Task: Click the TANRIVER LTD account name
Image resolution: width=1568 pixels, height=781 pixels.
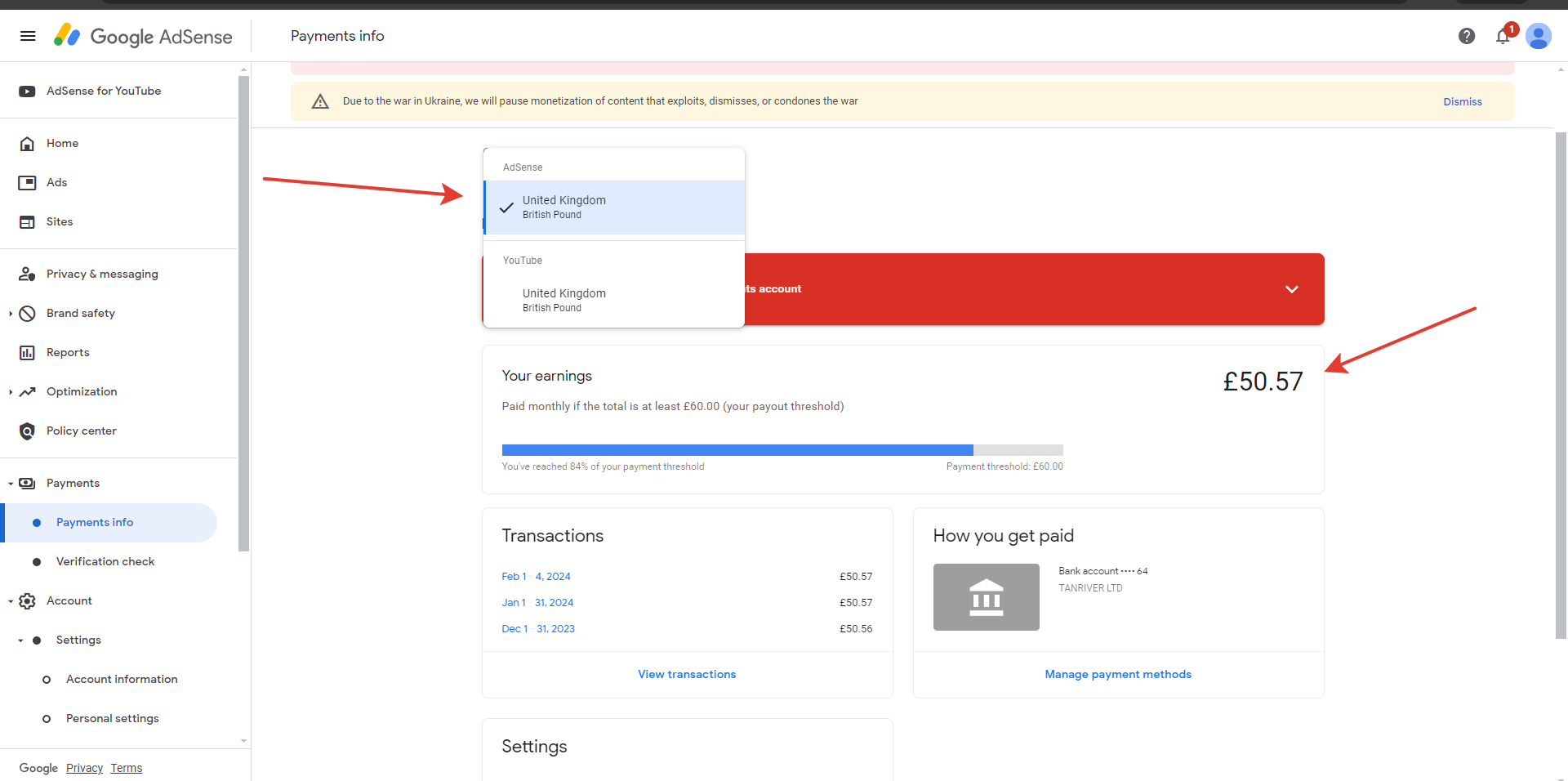Action: 1090,588
